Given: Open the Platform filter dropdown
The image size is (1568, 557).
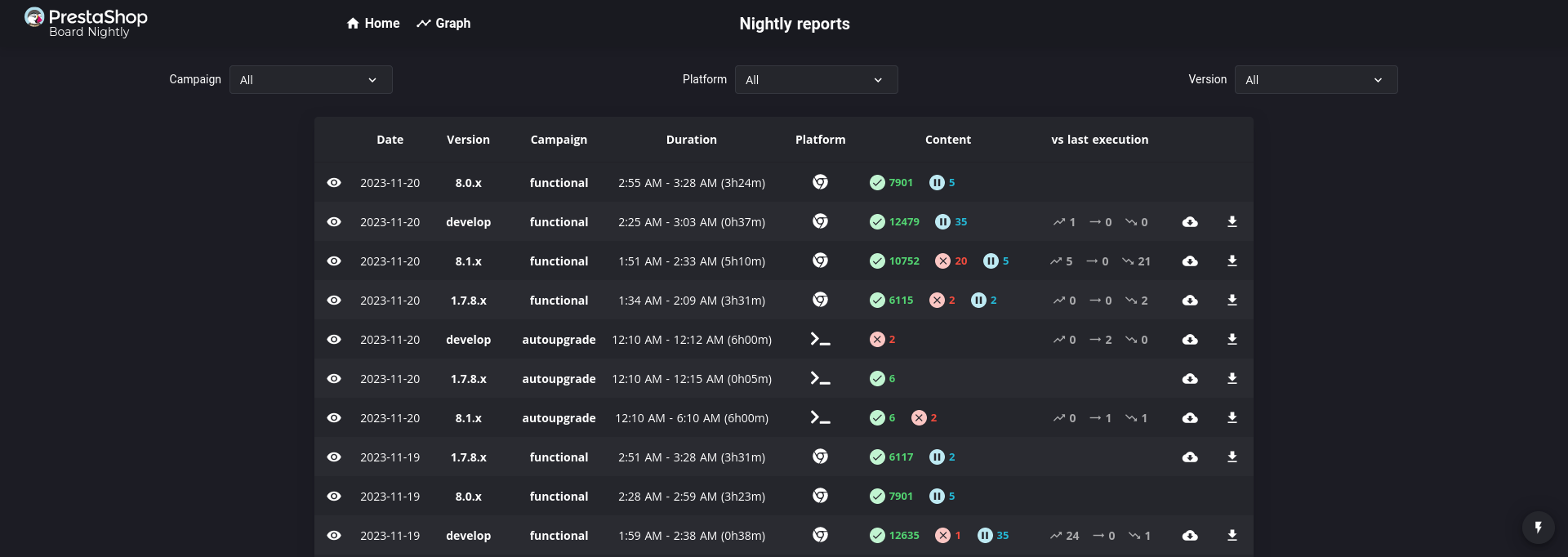Looking at the screenshot, I should [816, 80].
